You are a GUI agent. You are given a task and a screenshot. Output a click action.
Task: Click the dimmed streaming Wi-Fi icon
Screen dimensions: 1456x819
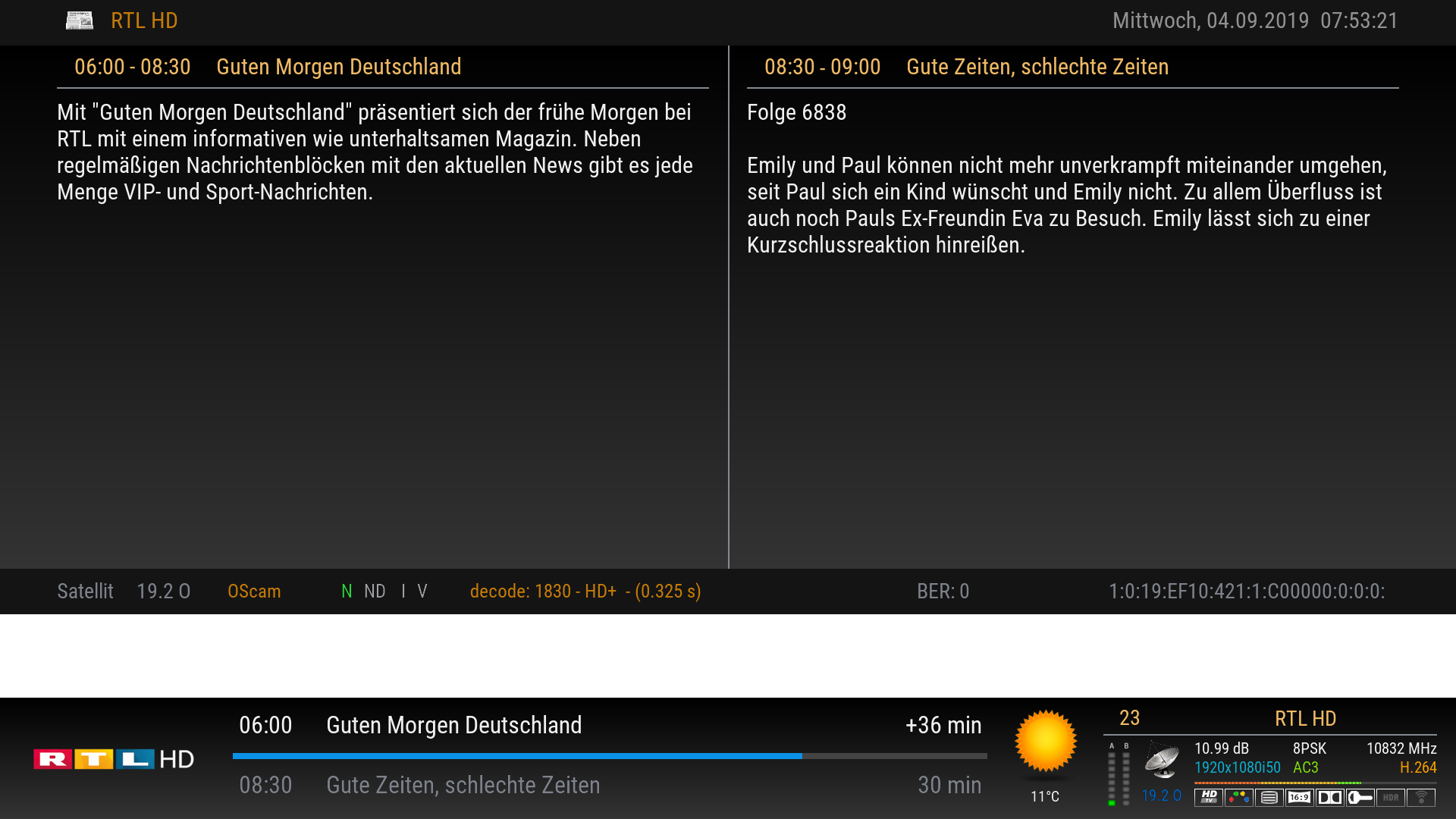click(x=1421, y=797)
